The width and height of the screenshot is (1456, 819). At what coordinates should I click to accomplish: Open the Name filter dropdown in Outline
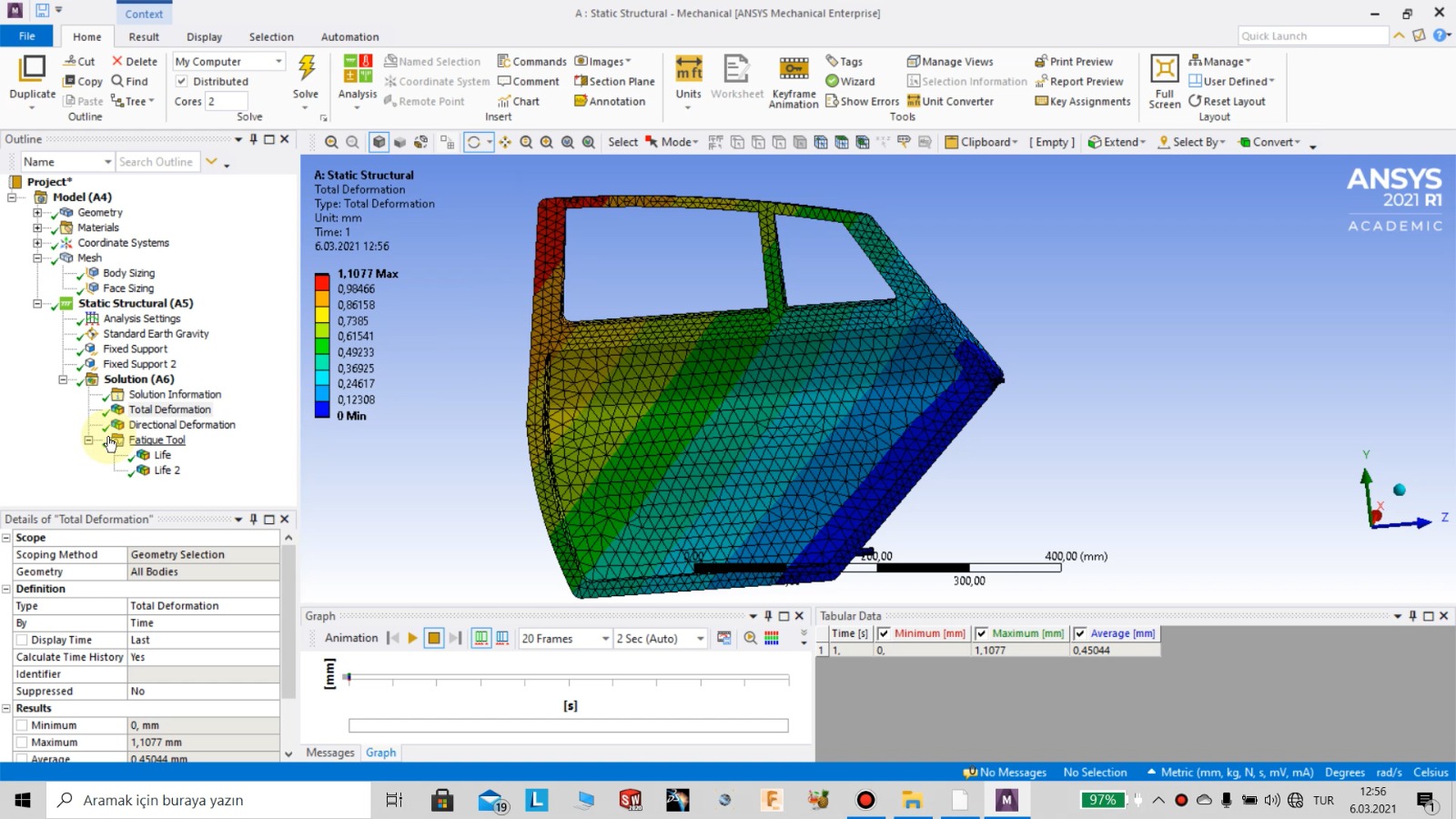67,162
